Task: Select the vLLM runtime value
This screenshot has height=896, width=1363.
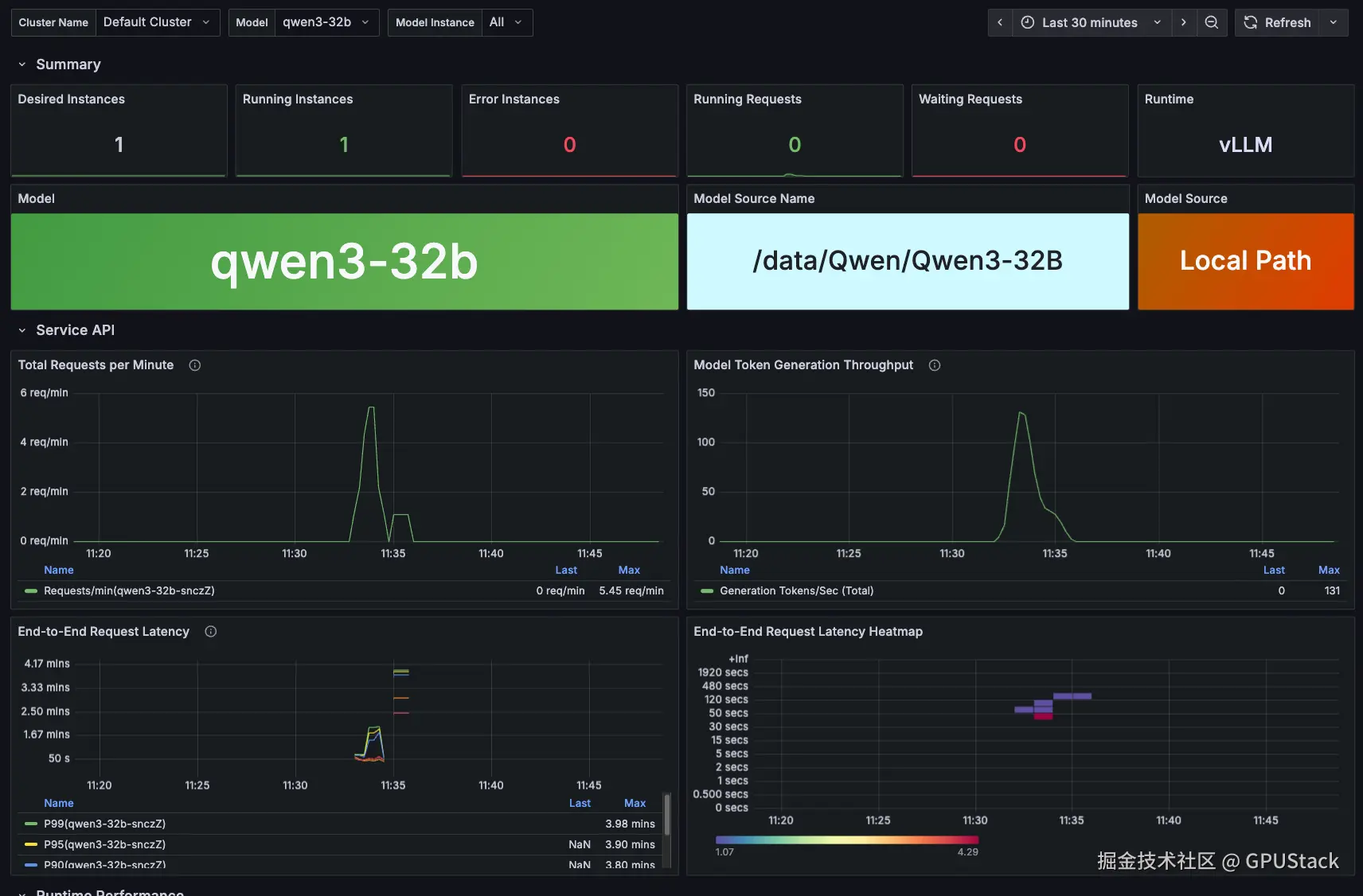Action: (x=1246, y=145)
